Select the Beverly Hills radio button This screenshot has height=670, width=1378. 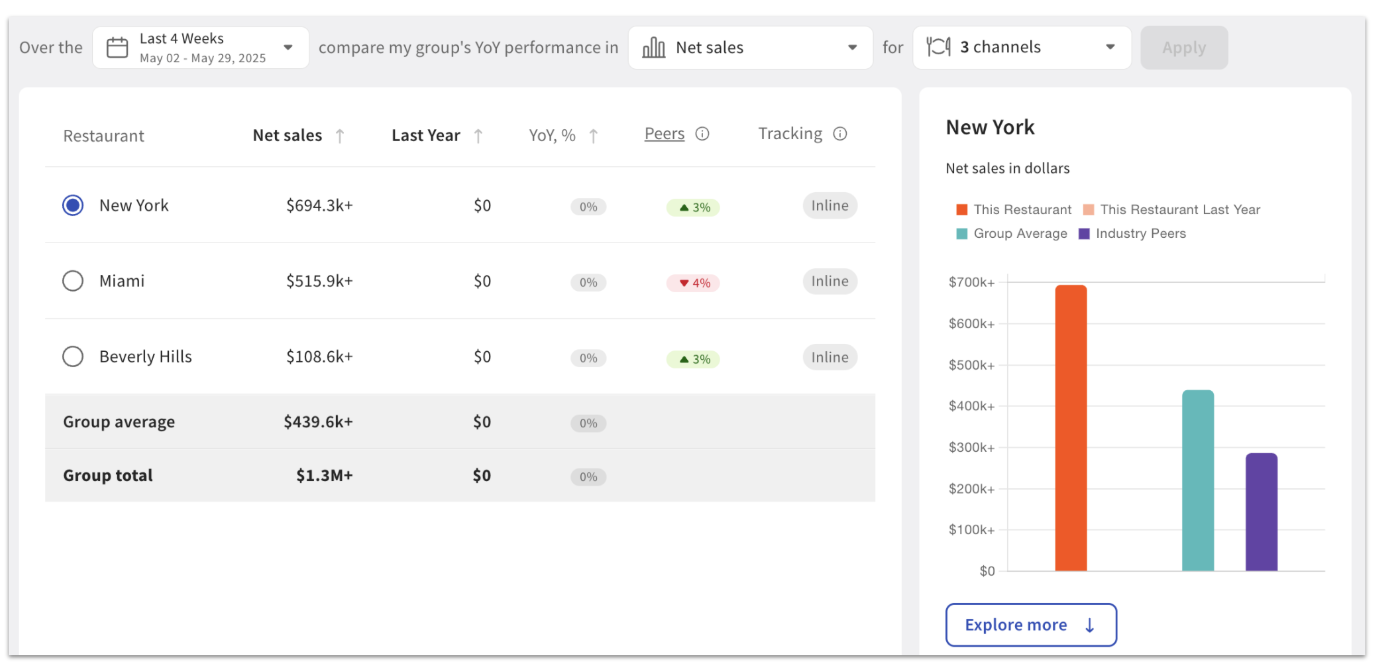pyautogui.click(x=73, y=356)
